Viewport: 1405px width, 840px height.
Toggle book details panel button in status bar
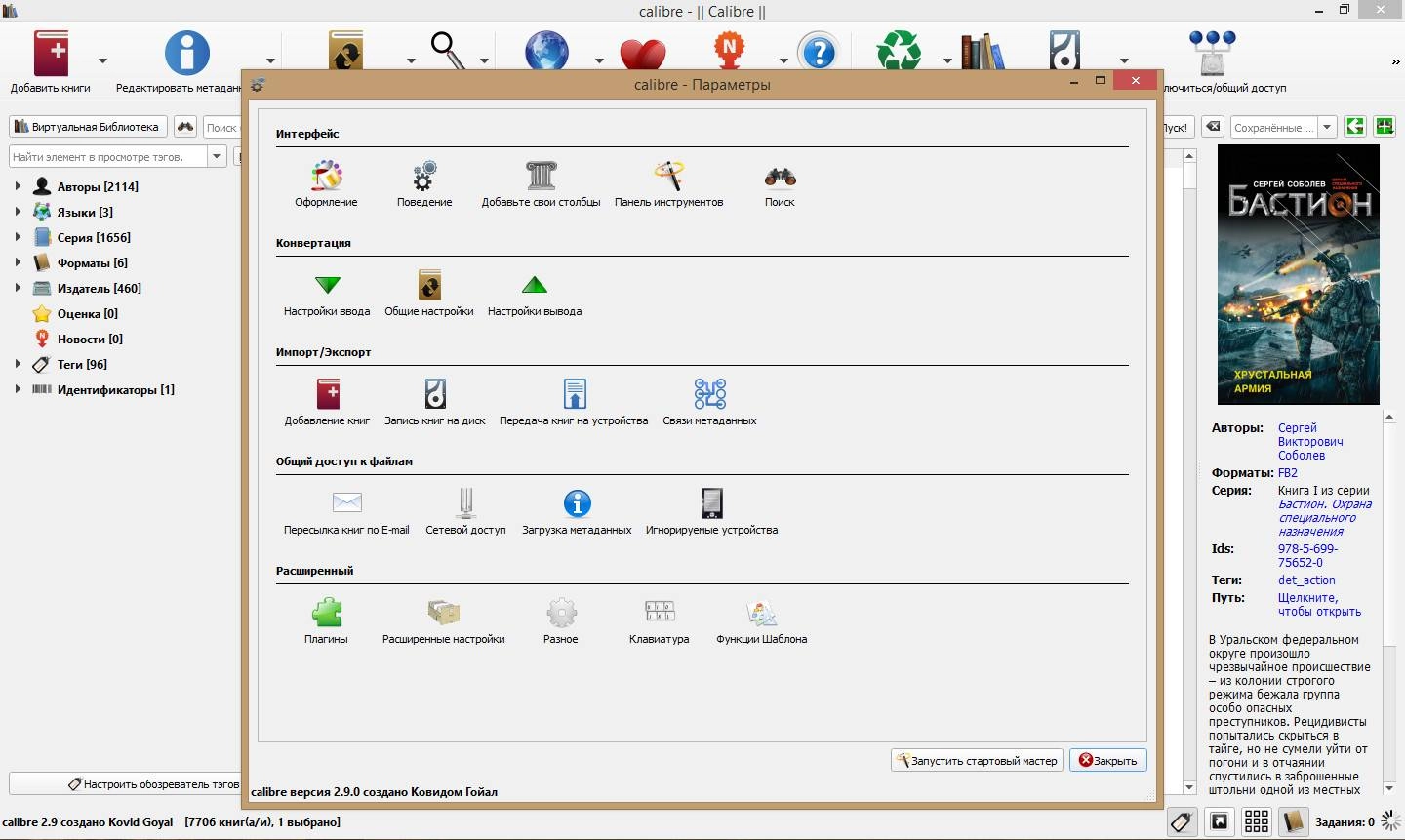pos(1294,821)
